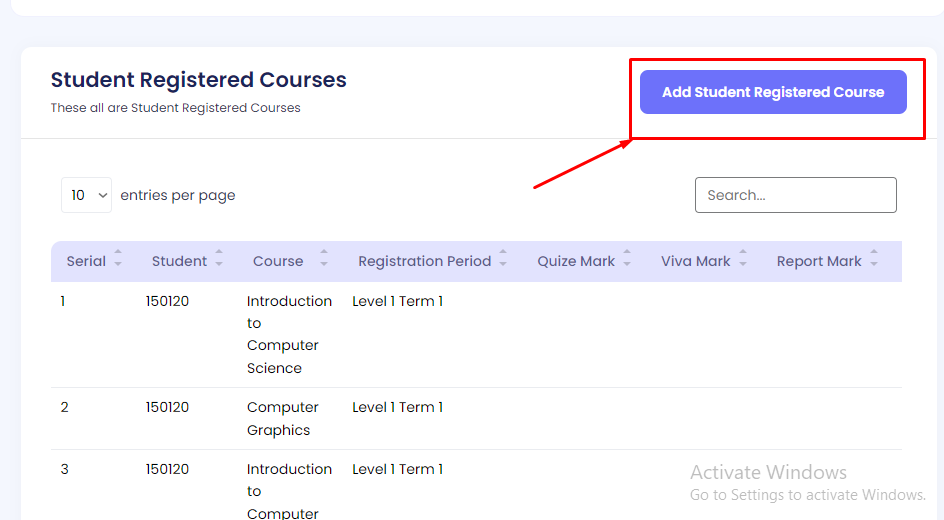Sort table by Serial header

pyautogui.click(x=86, y=261)
